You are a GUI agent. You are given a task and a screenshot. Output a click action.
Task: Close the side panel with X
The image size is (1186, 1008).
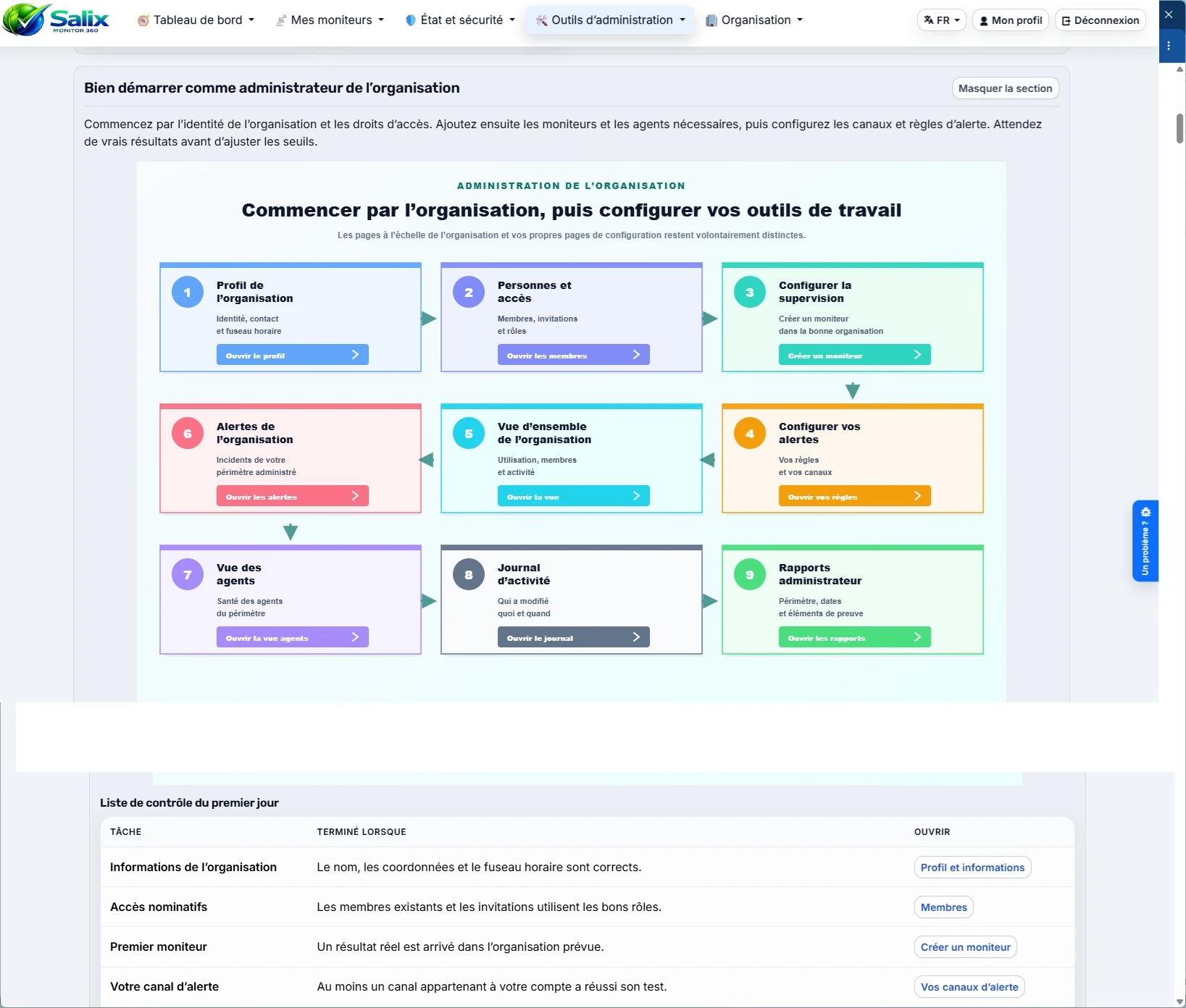(x=1169, y=14)
